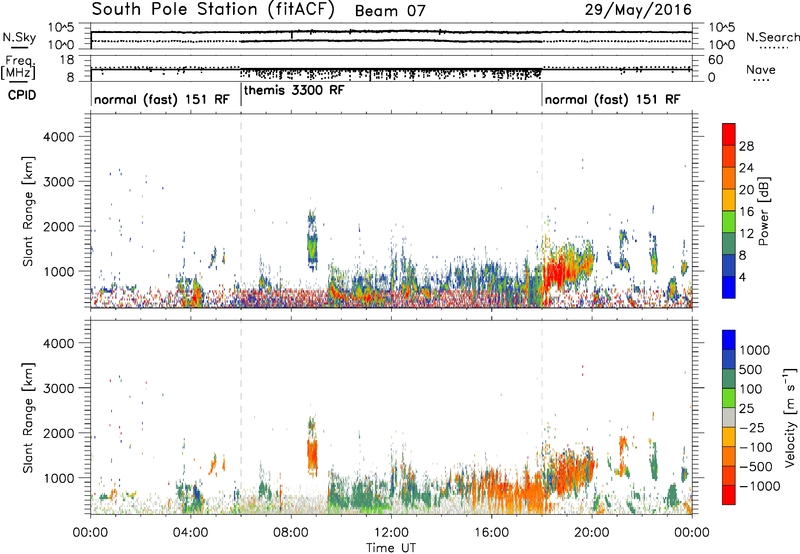This screenshot has width=800, height=554.
Task: Click the dashed CPID boundary line at 18:00
Action: tap(542, 209)
